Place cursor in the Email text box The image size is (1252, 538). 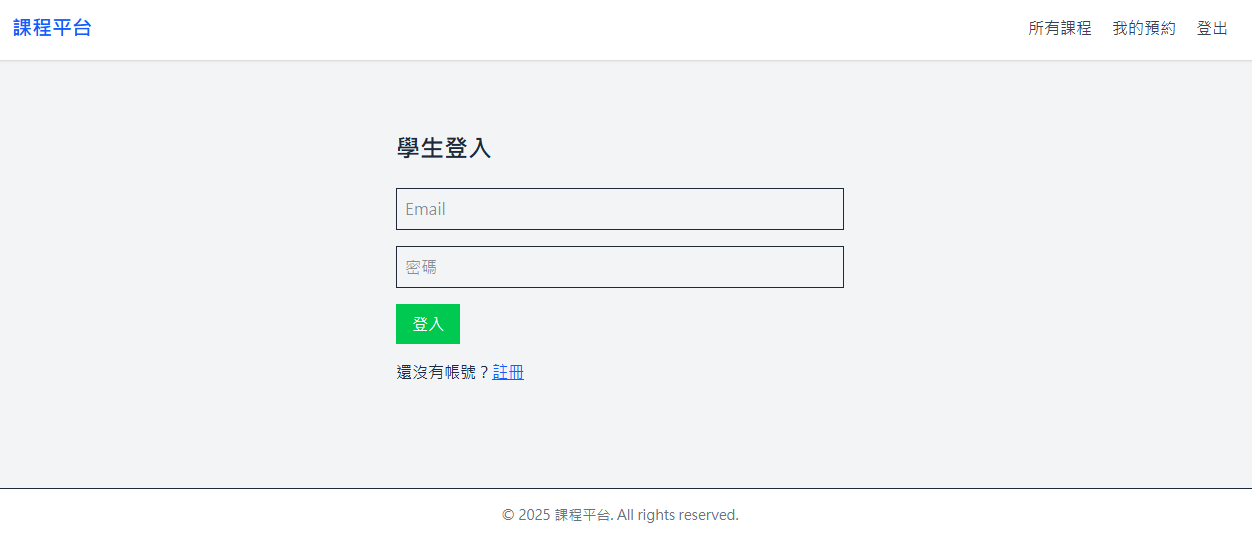coord(619,209)
